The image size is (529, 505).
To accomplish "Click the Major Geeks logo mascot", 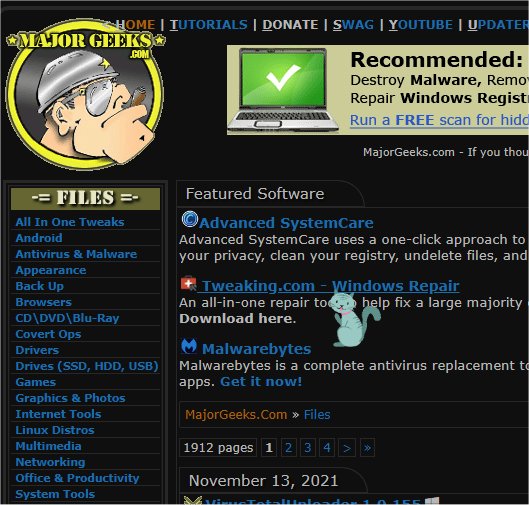I will coord(85,94).
